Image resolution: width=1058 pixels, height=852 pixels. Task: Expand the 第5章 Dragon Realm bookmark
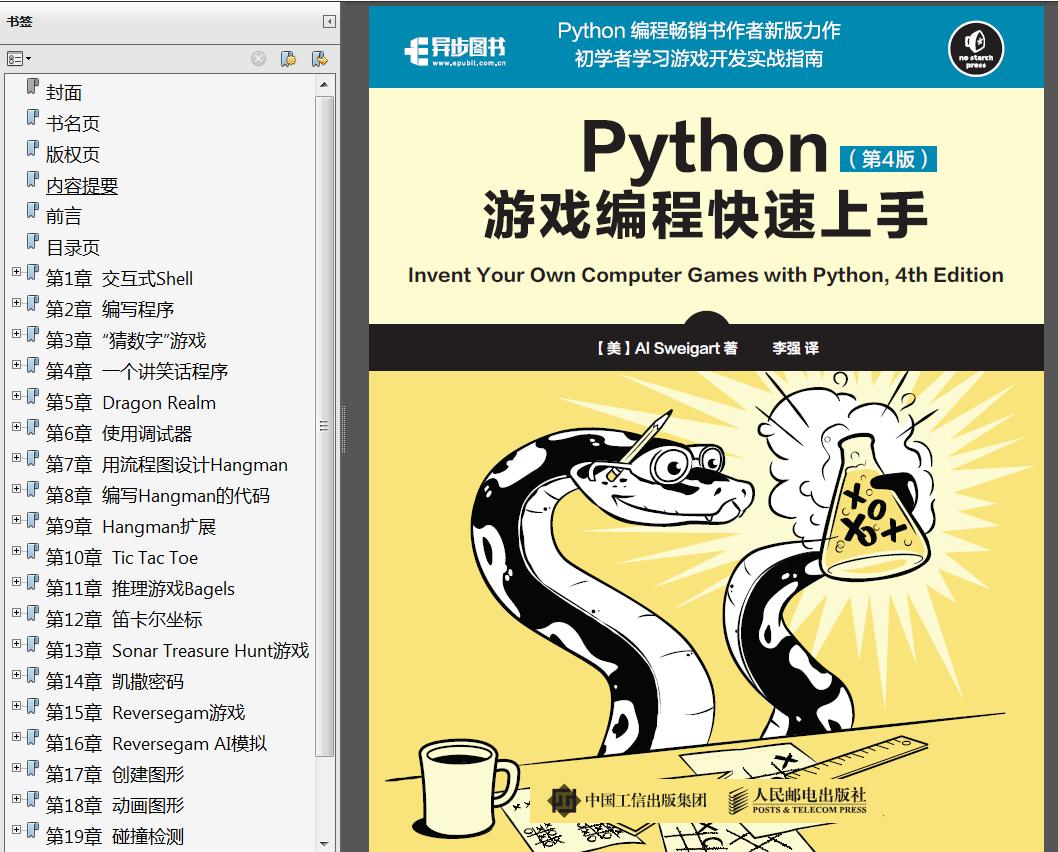(17, 396)
